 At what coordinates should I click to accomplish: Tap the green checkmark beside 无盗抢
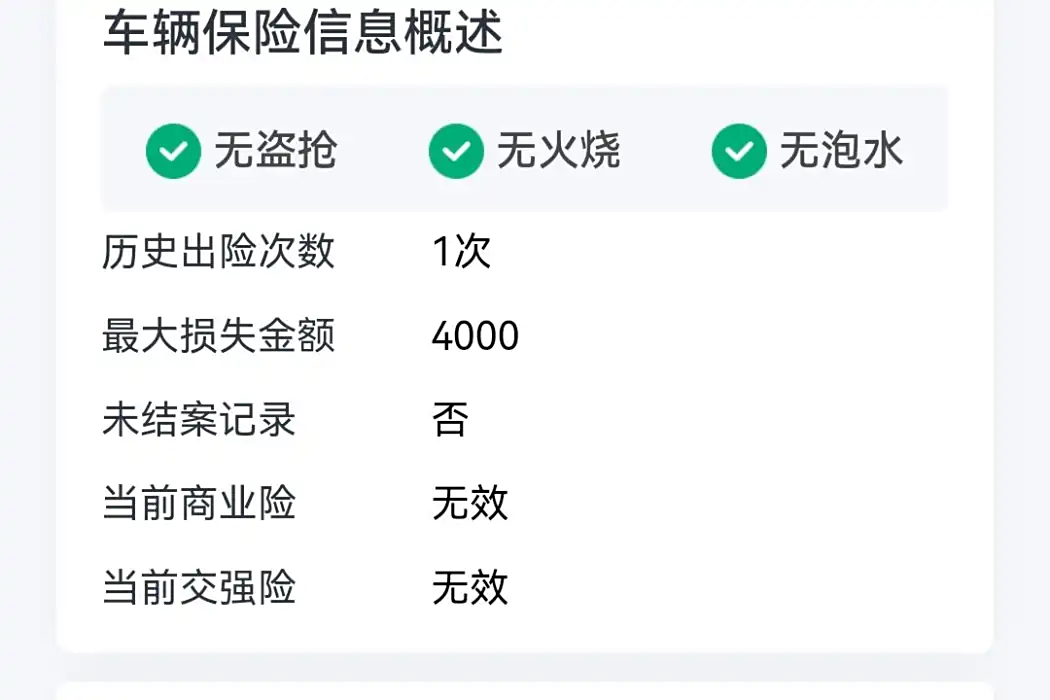tap(173, 151)
